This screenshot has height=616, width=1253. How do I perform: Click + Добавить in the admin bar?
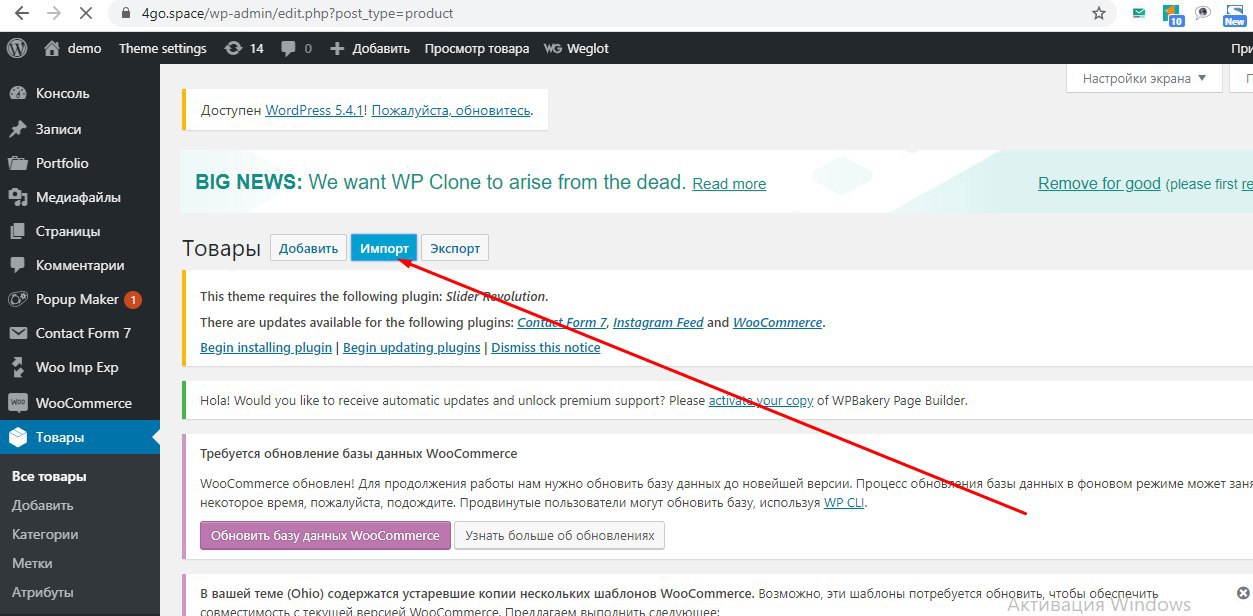369,48
